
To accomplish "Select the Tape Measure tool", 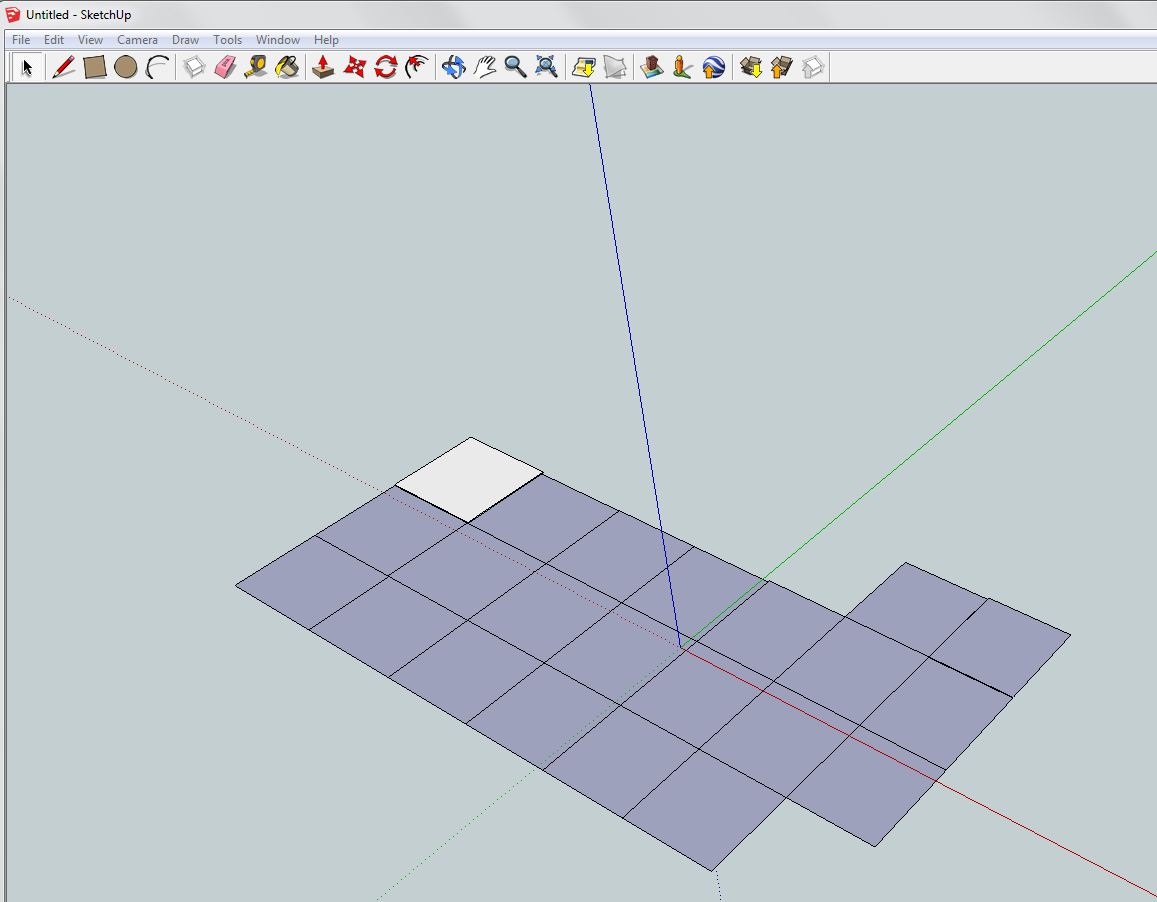I will pyautogui.click(x=256, y=67).
